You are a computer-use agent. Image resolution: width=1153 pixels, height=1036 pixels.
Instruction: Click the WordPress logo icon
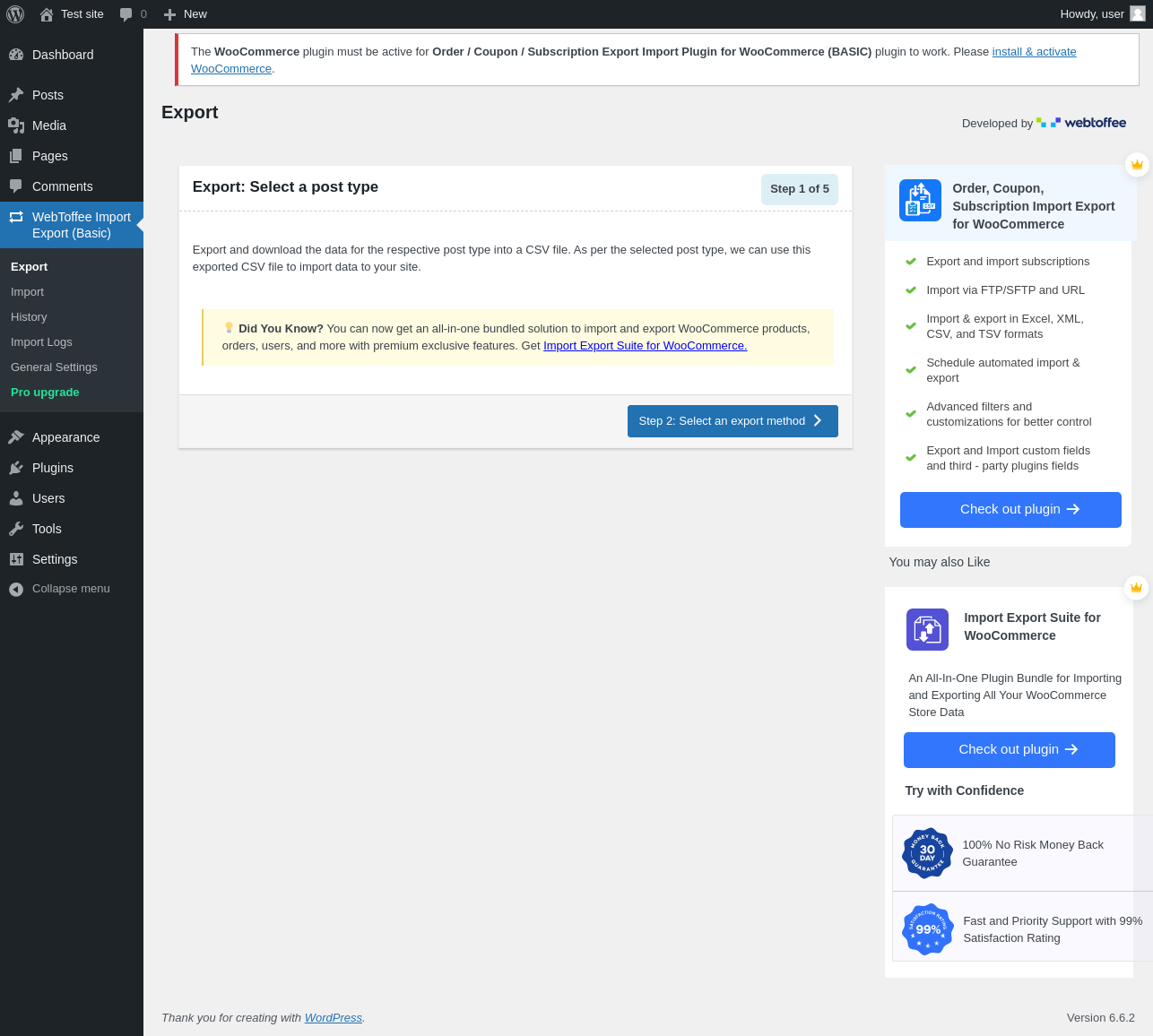coord(15,14)
